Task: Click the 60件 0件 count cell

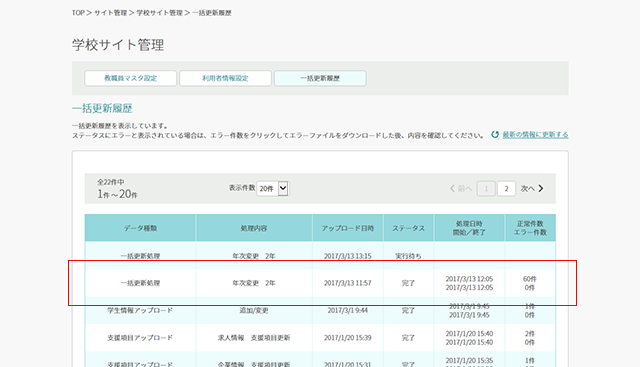Action: (530, 283)
